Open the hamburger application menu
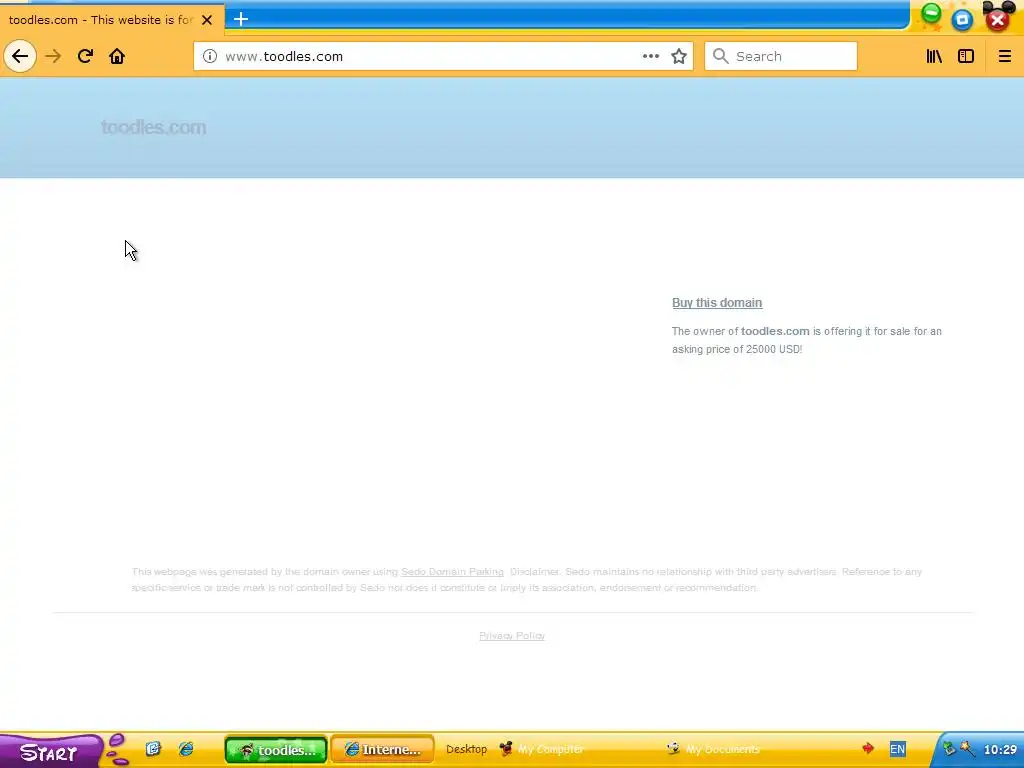 pos(1004,56)
